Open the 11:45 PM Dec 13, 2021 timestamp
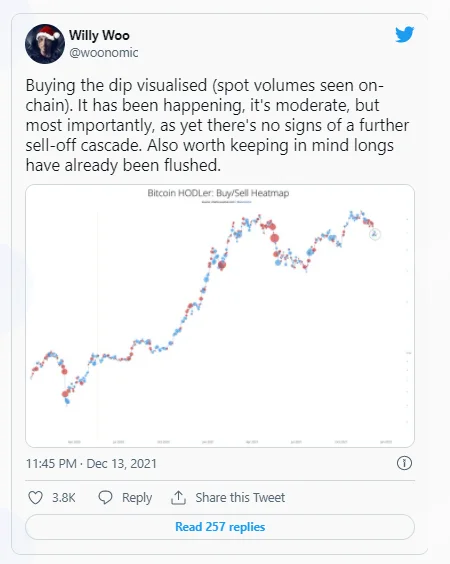The width and height of the screenshot is (450, 564). point(91,464)
